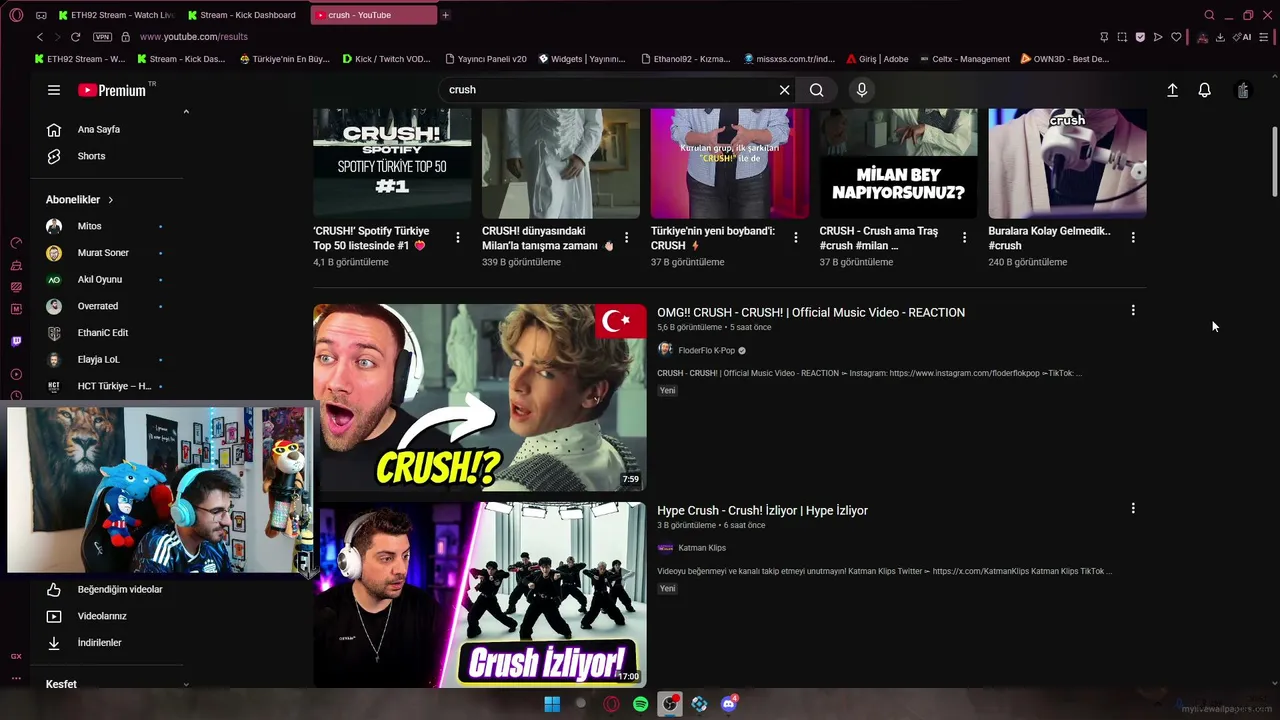The width and height of the screenshot is (1280, 720).
Task: Click the Opera GX browser logo
Action: tap(16, 15)
